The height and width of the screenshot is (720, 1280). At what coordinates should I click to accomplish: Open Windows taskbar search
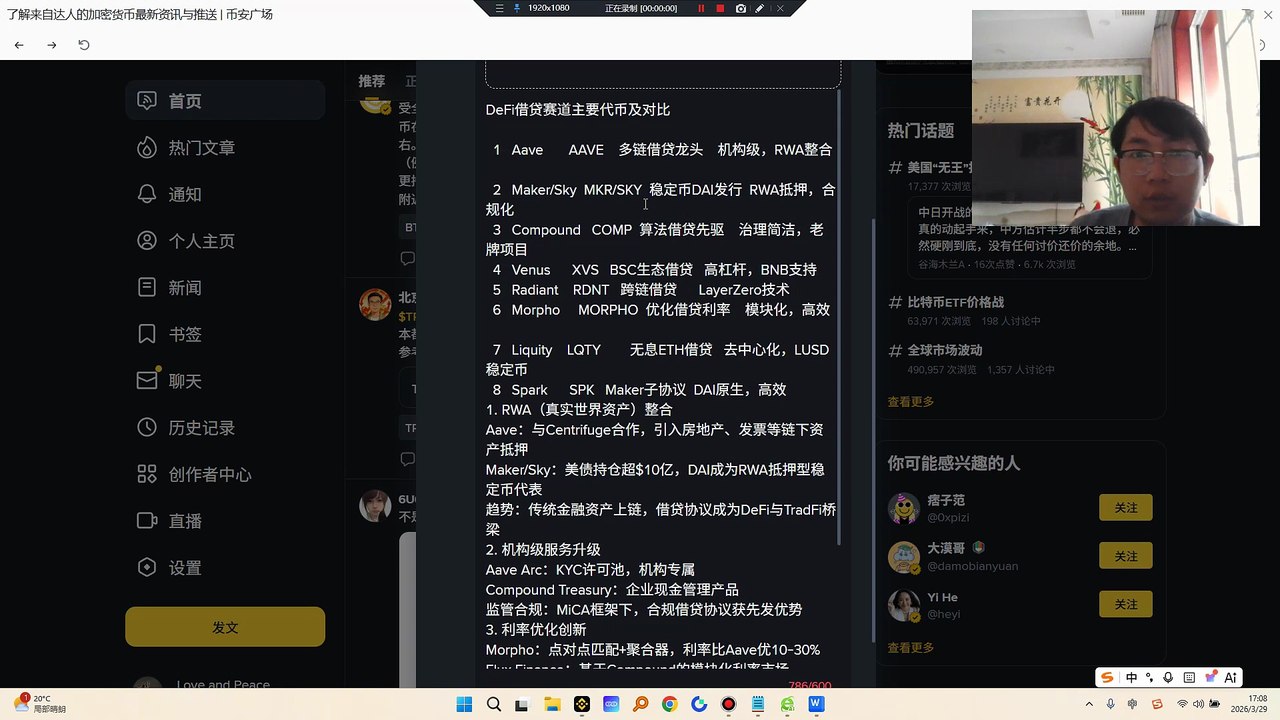(493, 705)
